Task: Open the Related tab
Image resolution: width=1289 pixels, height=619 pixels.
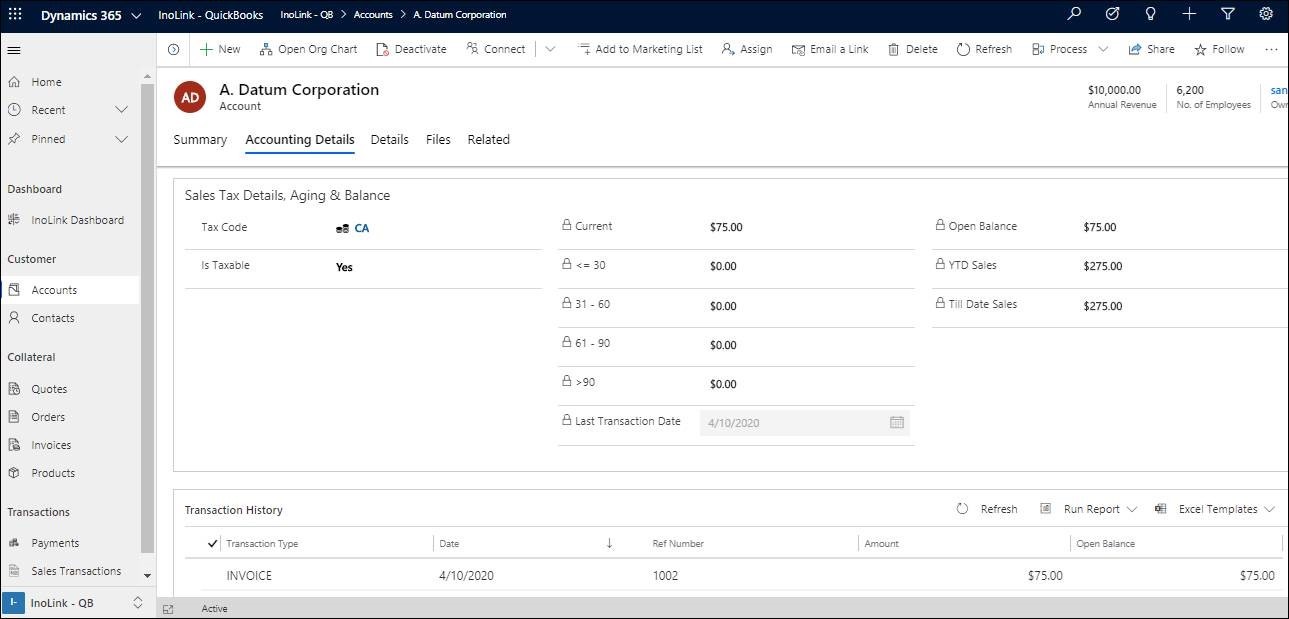Action: pyautogui.click(x=489, y=140)
